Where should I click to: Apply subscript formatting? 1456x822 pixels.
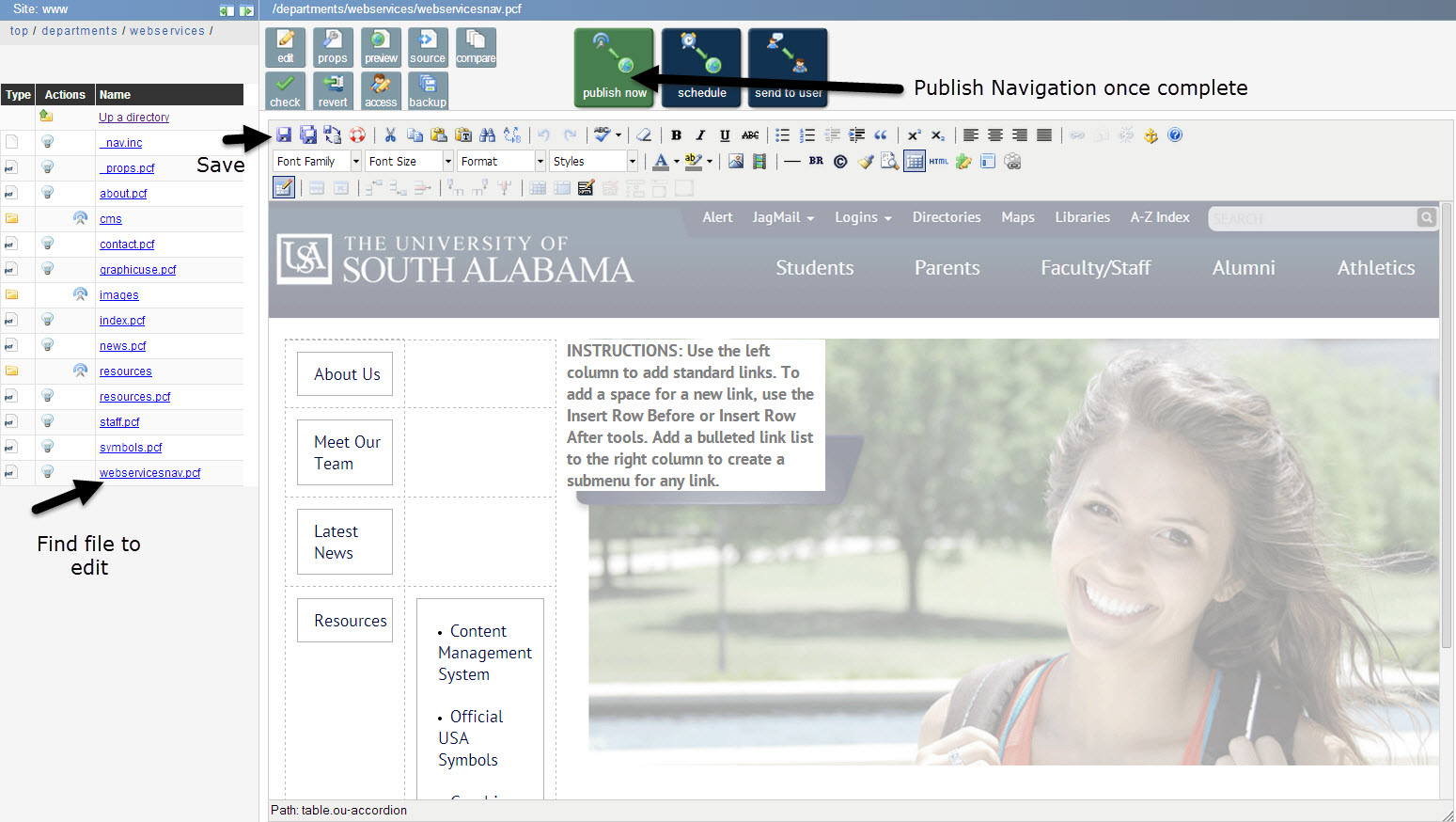tap(938, 135)
